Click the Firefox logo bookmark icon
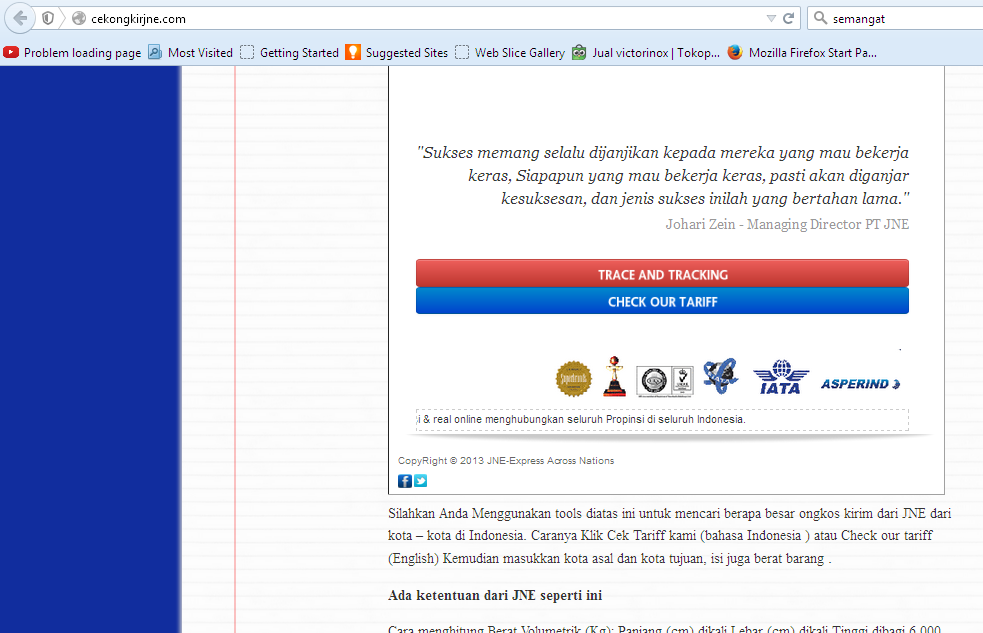Image resolution: width=983 pixels, height=633 pixels. (x=735, y=53)
